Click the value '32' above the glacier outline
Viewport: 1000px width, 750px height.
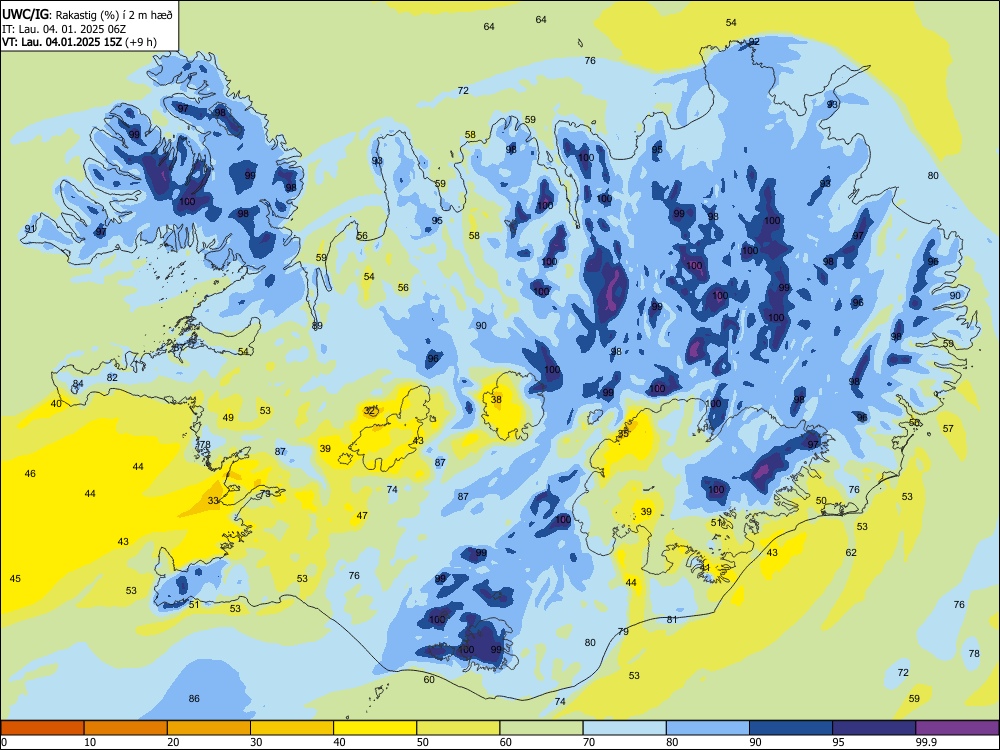point(369,411)
